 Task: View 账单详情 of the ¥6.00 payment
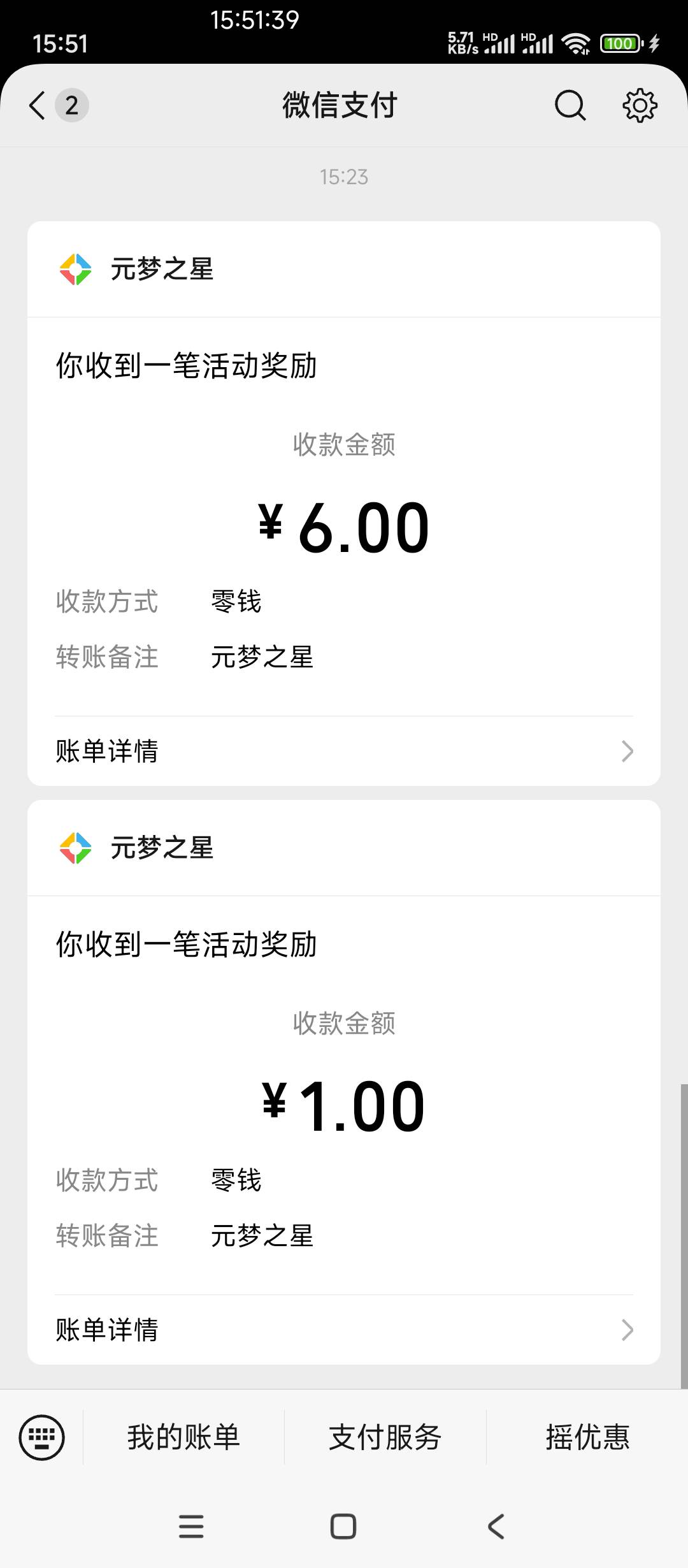(x=107, y=751)
